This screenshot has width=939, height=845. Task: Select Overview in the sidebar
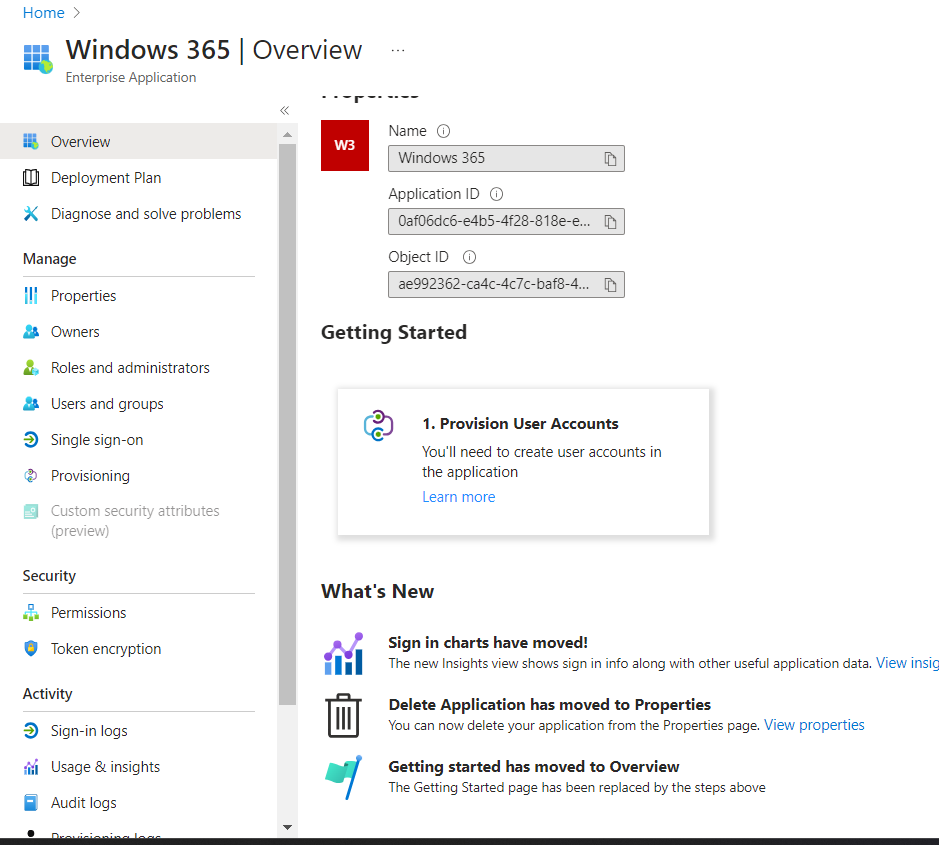coord(138,141)
